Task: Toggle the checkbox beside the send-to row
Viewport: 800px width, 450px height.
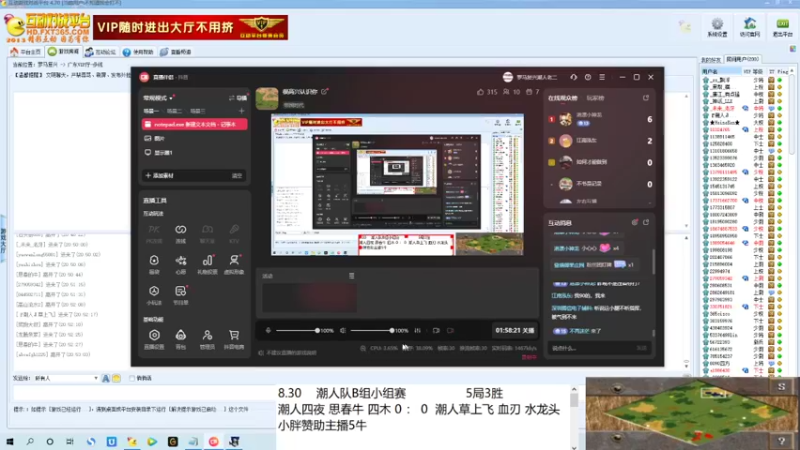Action: coord(132,378)
